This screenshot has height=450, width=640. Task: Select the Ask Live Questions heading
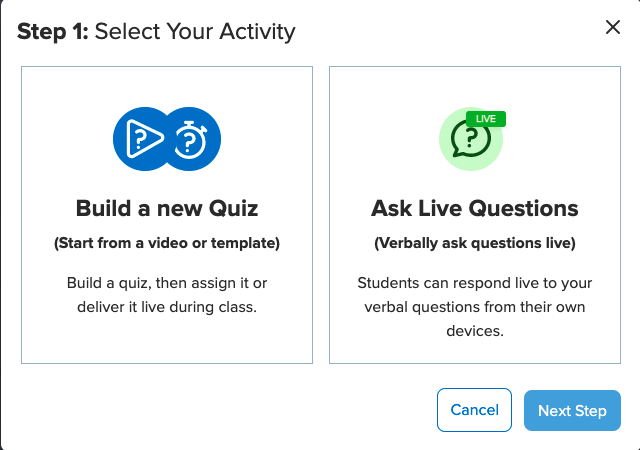tap(475, 208)
